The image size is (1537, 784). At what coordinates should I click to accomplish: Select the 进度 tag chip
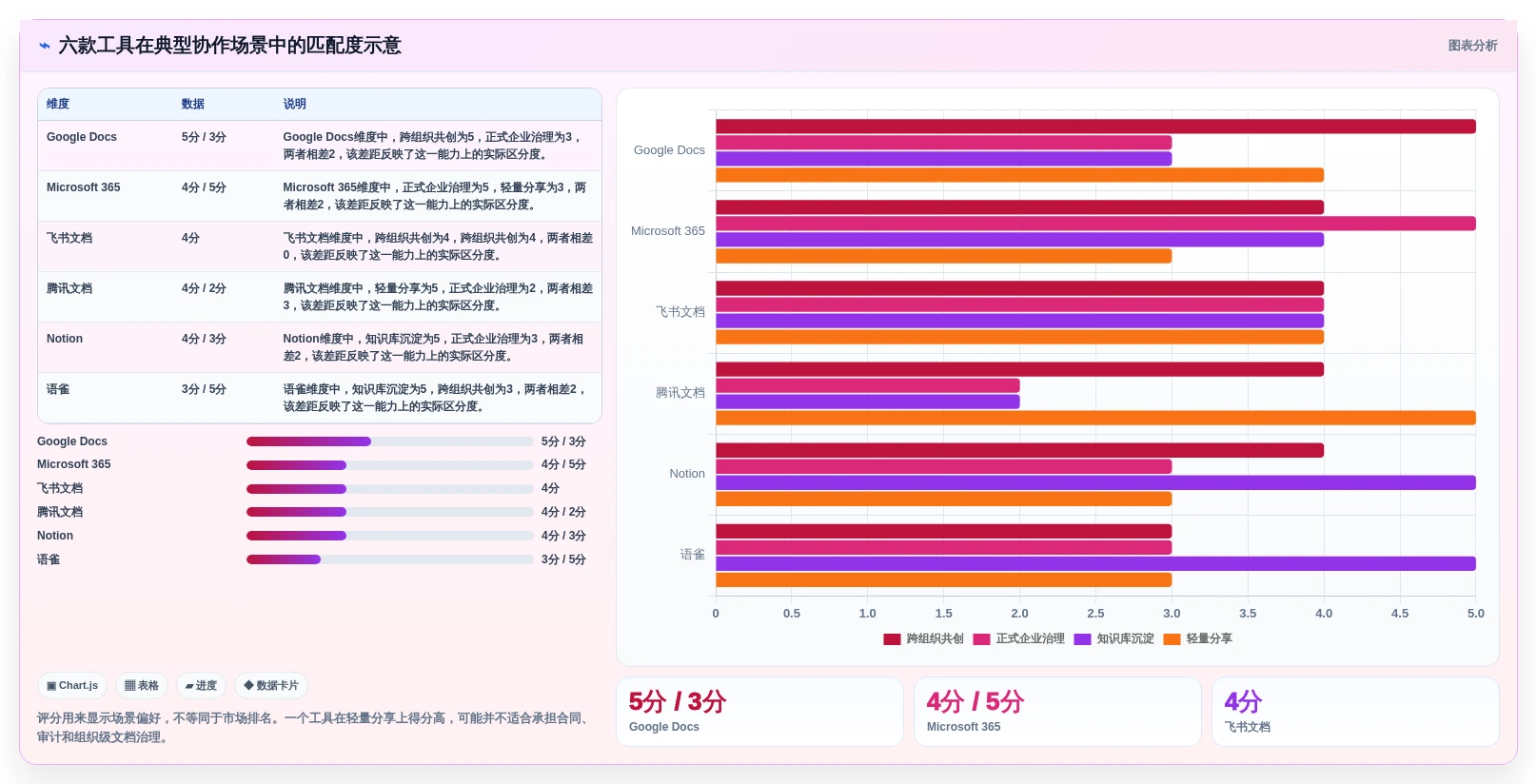coord(201,685)
